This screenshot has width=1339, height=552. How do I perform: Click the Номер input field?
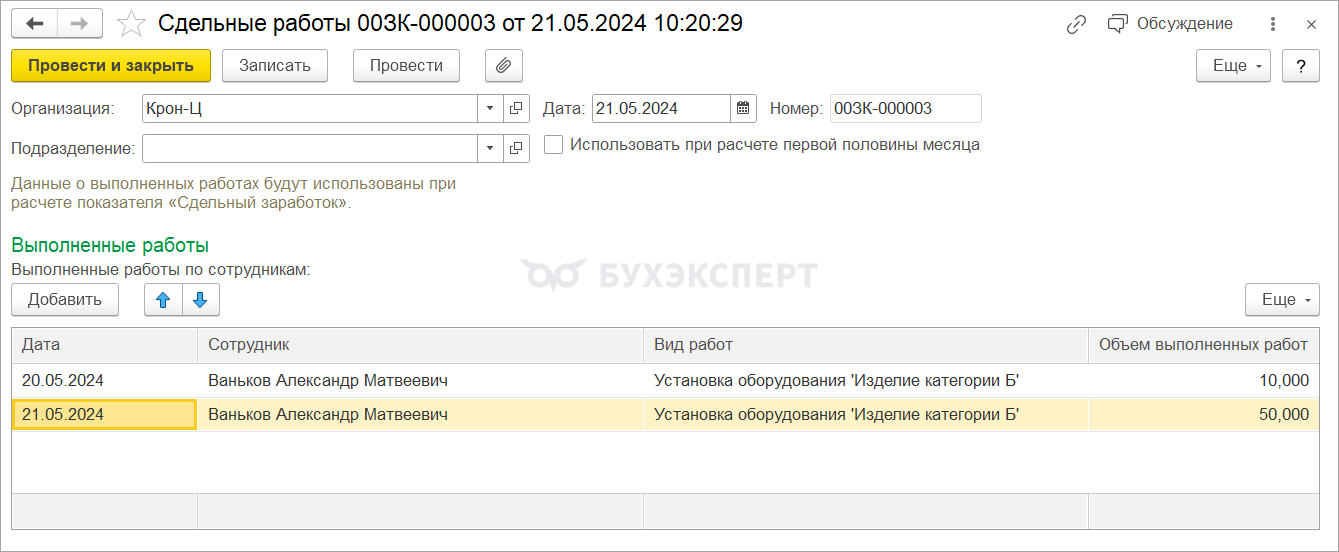click(905, 108)
